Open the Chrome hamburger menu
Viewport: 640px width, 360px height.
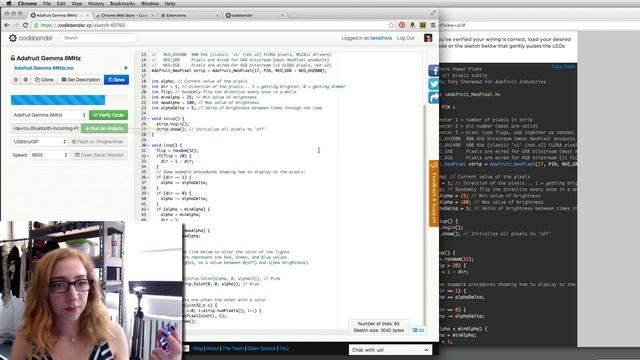tap(433, 25)
